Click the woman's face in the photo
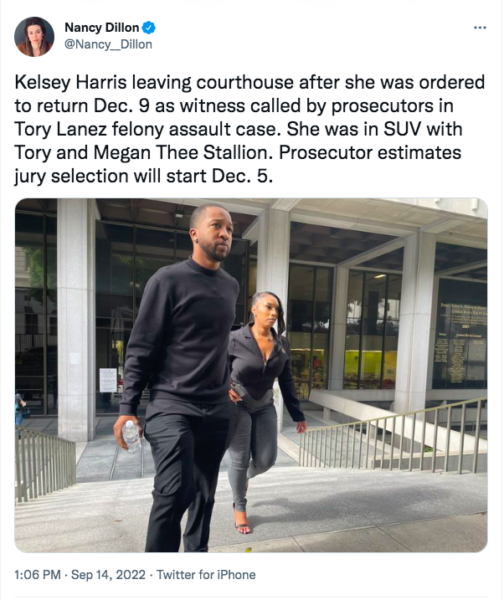 266,310
